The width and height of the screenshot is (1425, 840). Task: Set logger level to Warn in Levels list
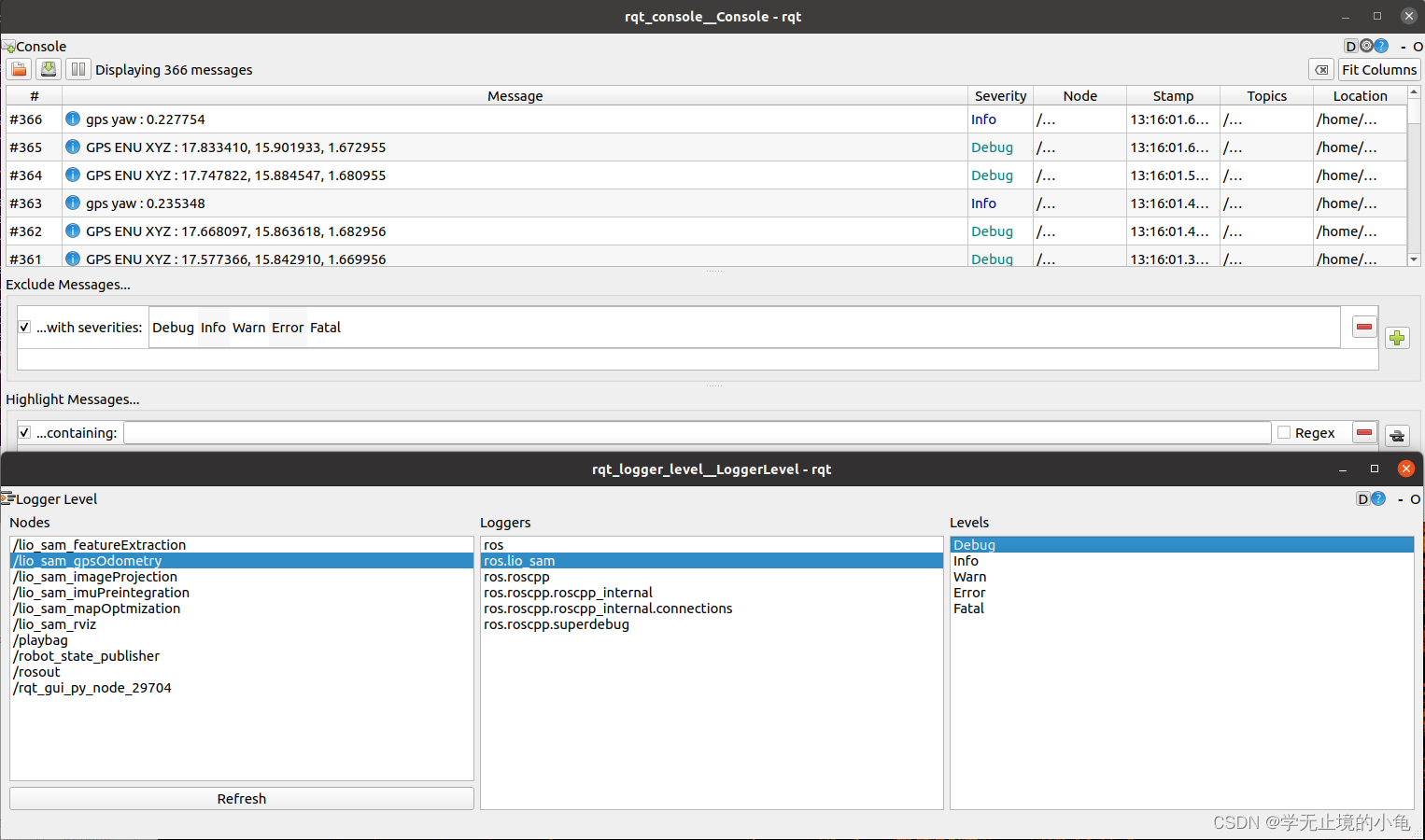[x=1181, y=577]
